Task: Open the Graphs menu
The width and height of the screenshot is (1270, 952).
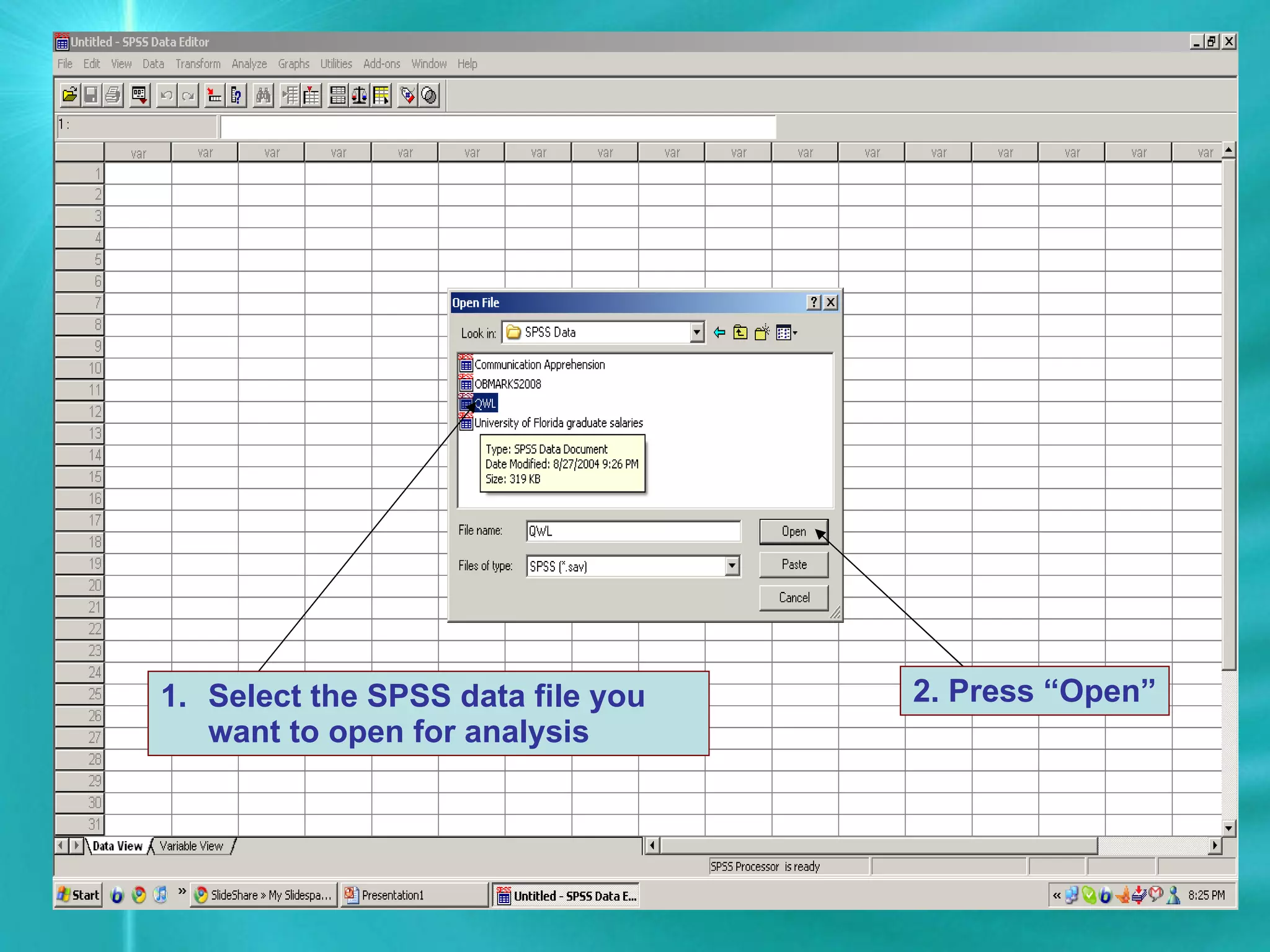Action: point(293,64)
